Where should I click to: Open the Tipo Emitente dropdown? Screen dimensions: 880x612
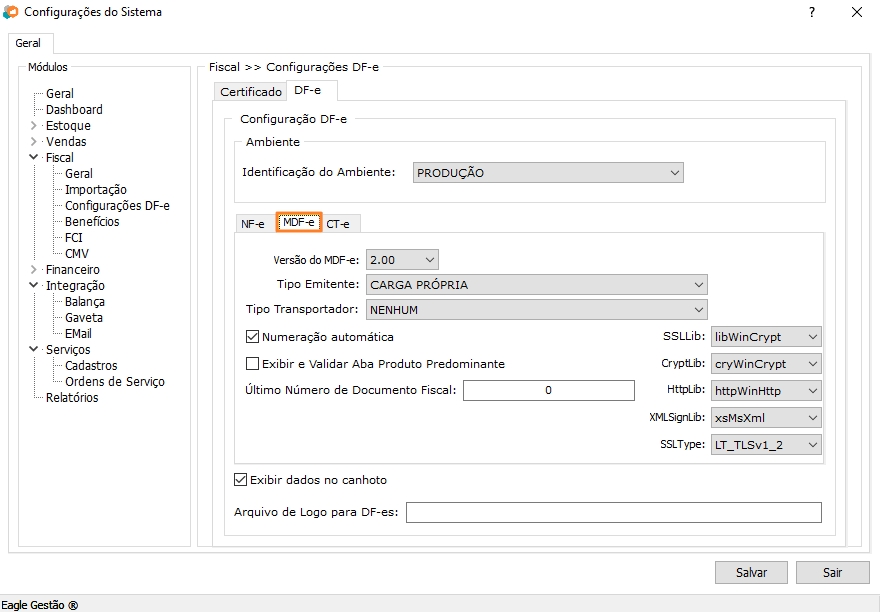(x=537, y=285)
